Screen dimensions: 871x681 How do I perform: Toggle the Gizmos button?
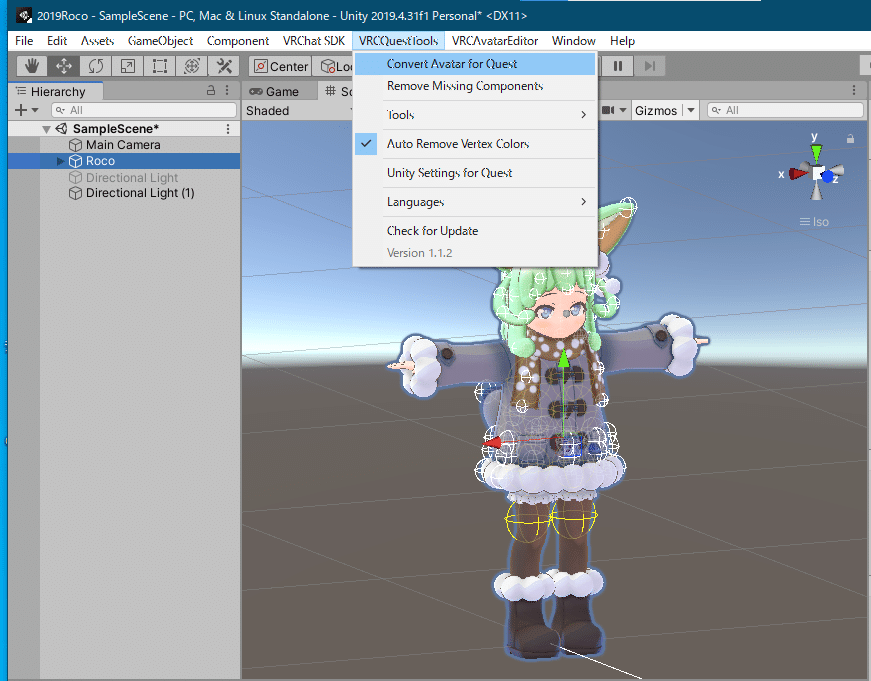tap(656, 111)
